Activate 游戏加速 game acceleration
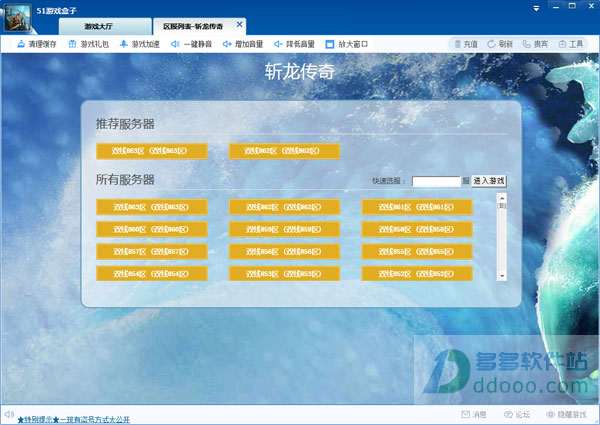The image size is (600, 425). click(x=139, y=44)
